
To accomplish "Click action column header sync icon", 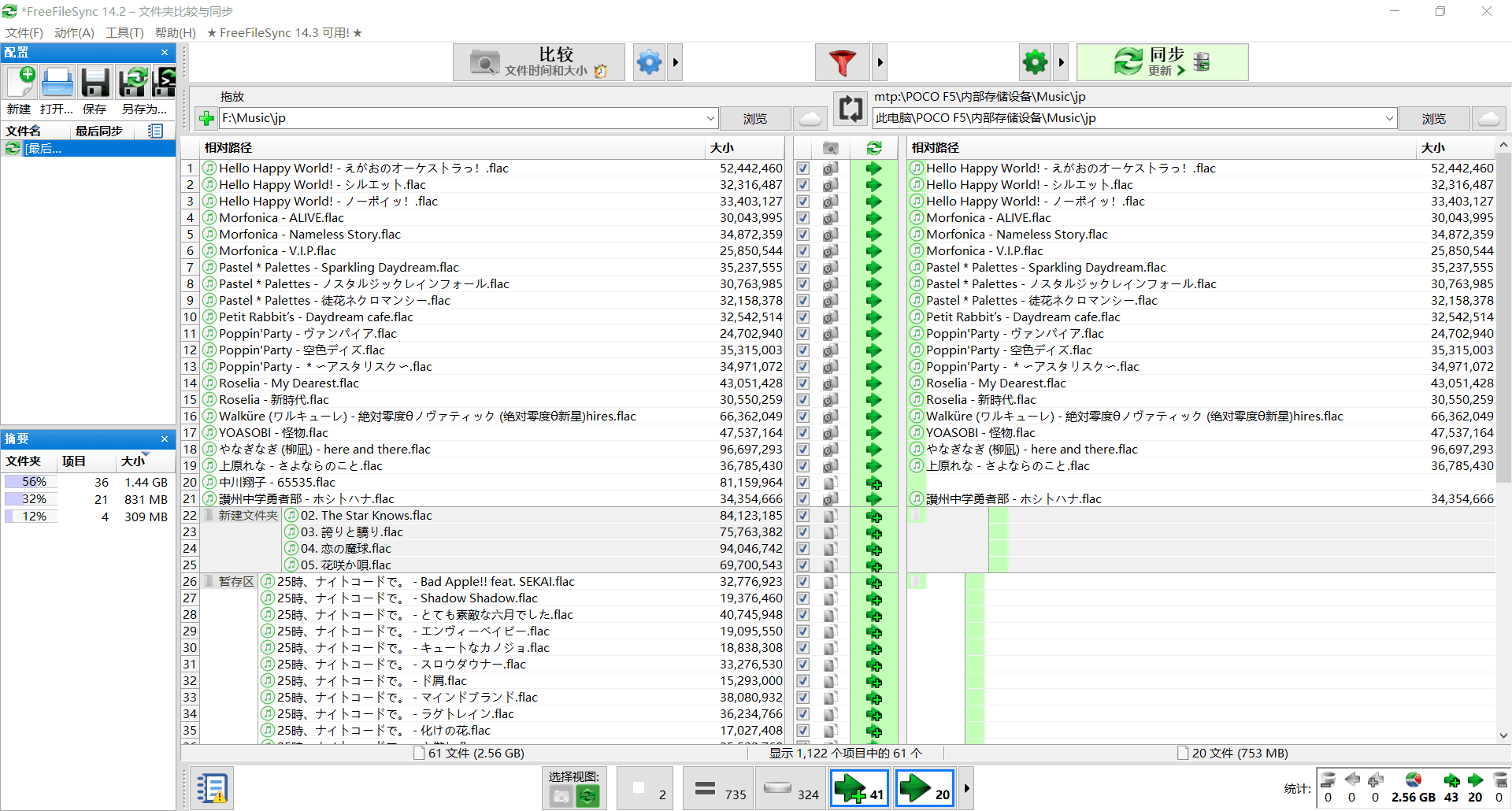I will tap(874, 148).
